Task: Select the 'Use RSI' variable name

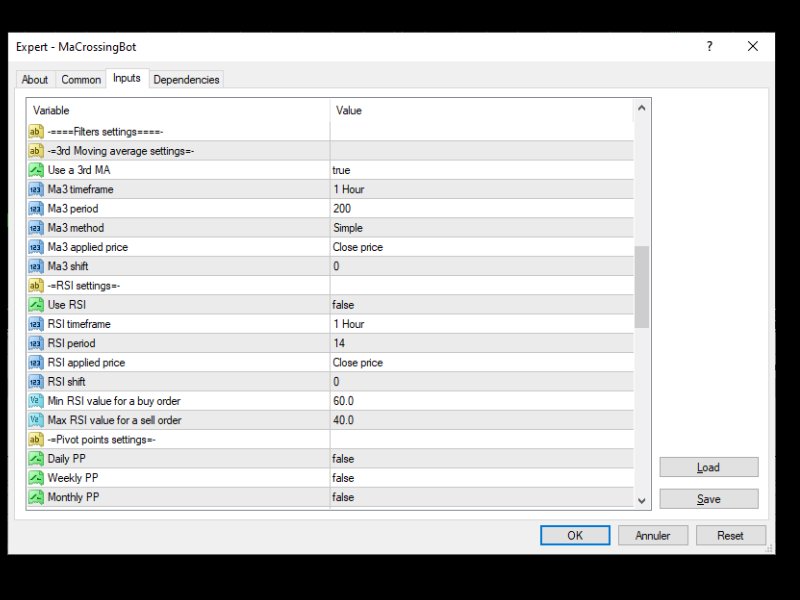Action: click(x=67, y=305)
